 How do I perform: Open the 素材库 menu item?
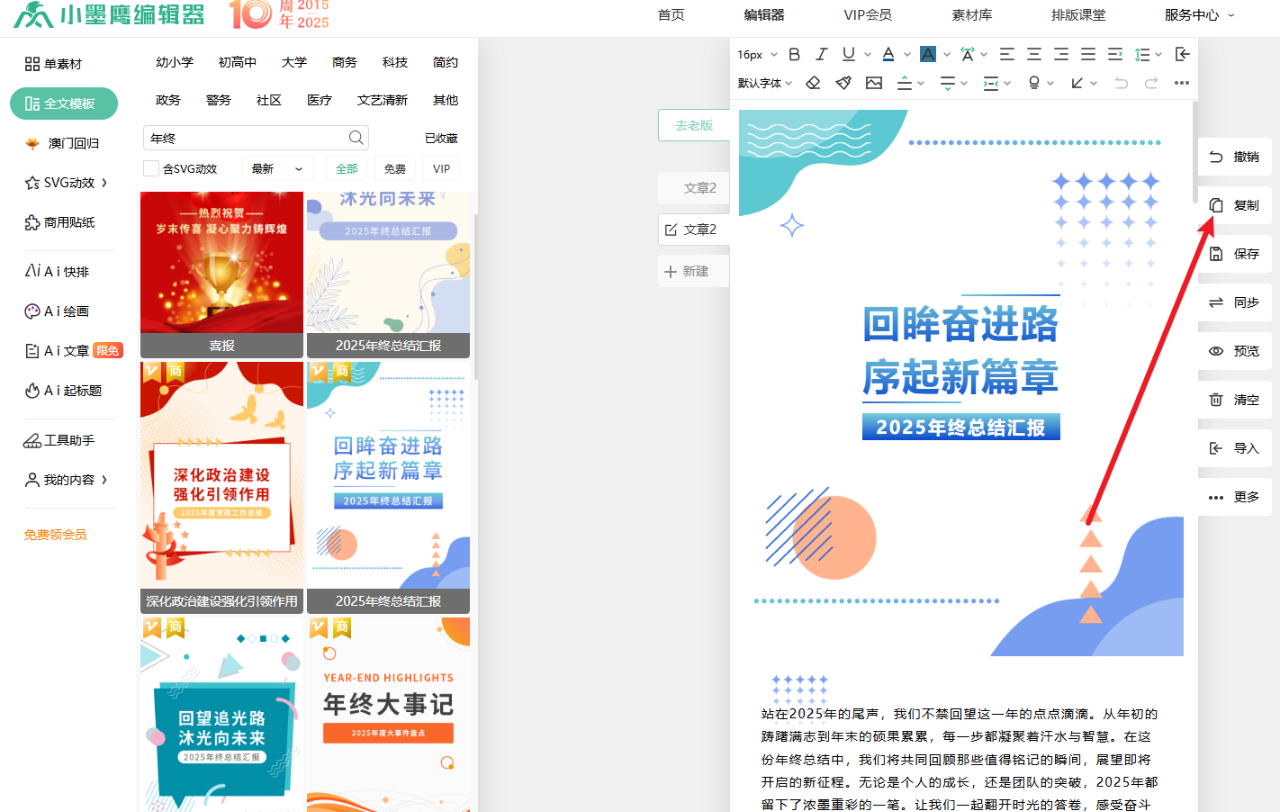(972, 15)
